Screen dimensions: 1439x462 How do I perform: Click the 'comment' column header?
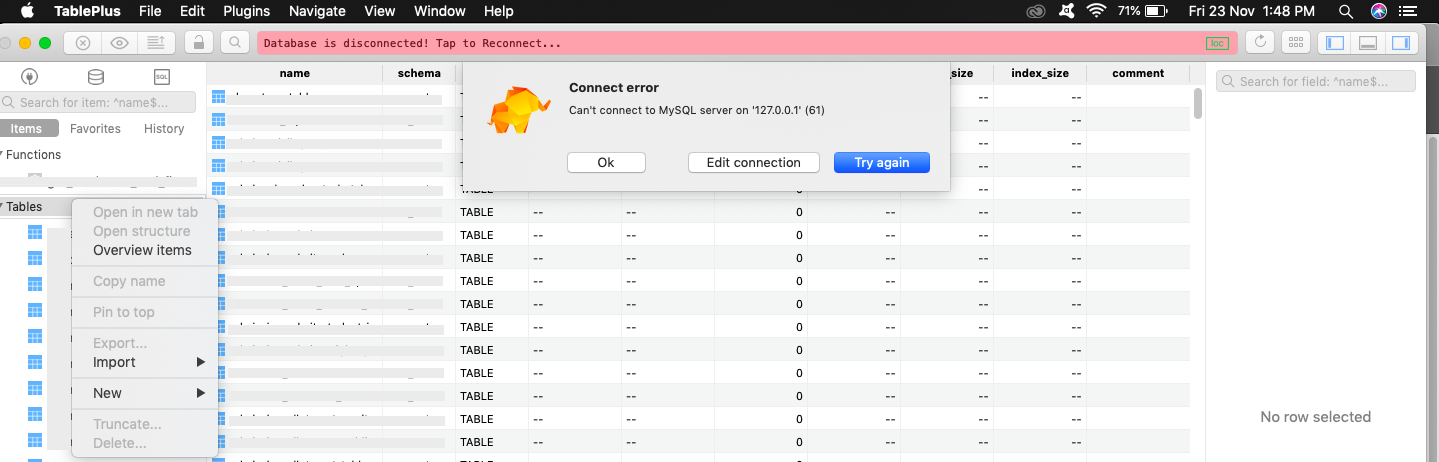pyautogui.click(x=1138, y=73)
